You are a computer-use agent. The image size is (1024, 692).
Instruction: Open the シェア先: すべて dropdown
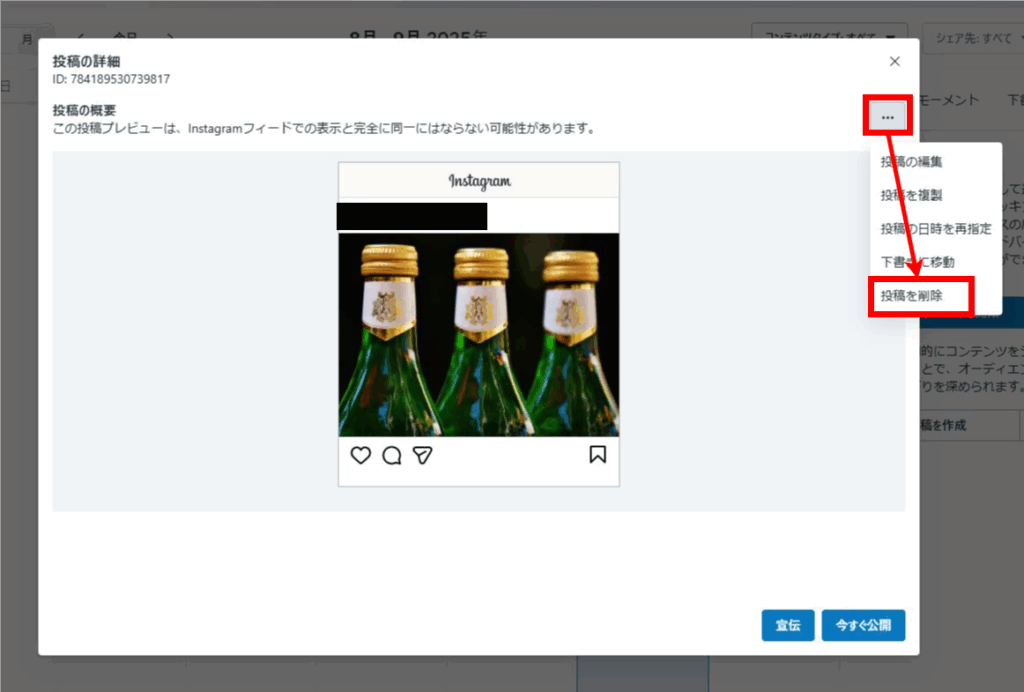point(972,37)
